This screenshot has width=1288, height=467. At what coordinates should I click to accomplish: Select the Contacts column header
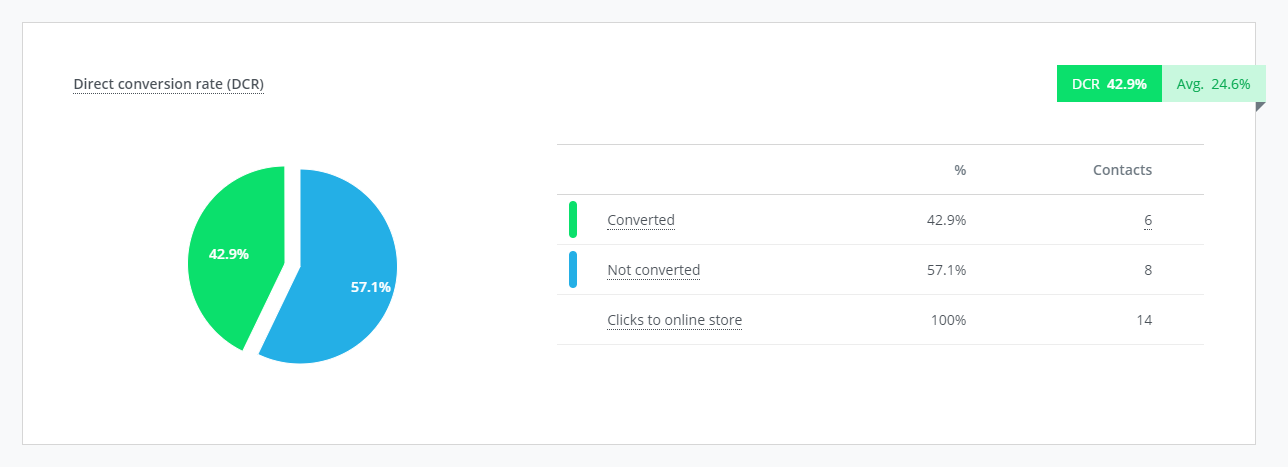[x=1122, y=170]
